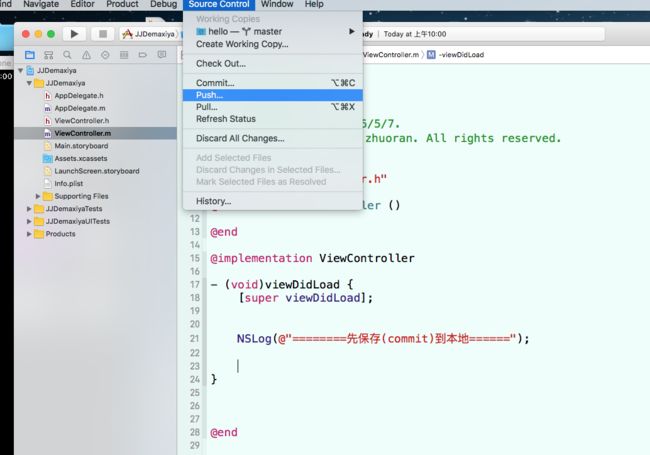Click the Main.storyboard file icon
650x455 pixels.
pyautogui.click(x=48, y=146)
